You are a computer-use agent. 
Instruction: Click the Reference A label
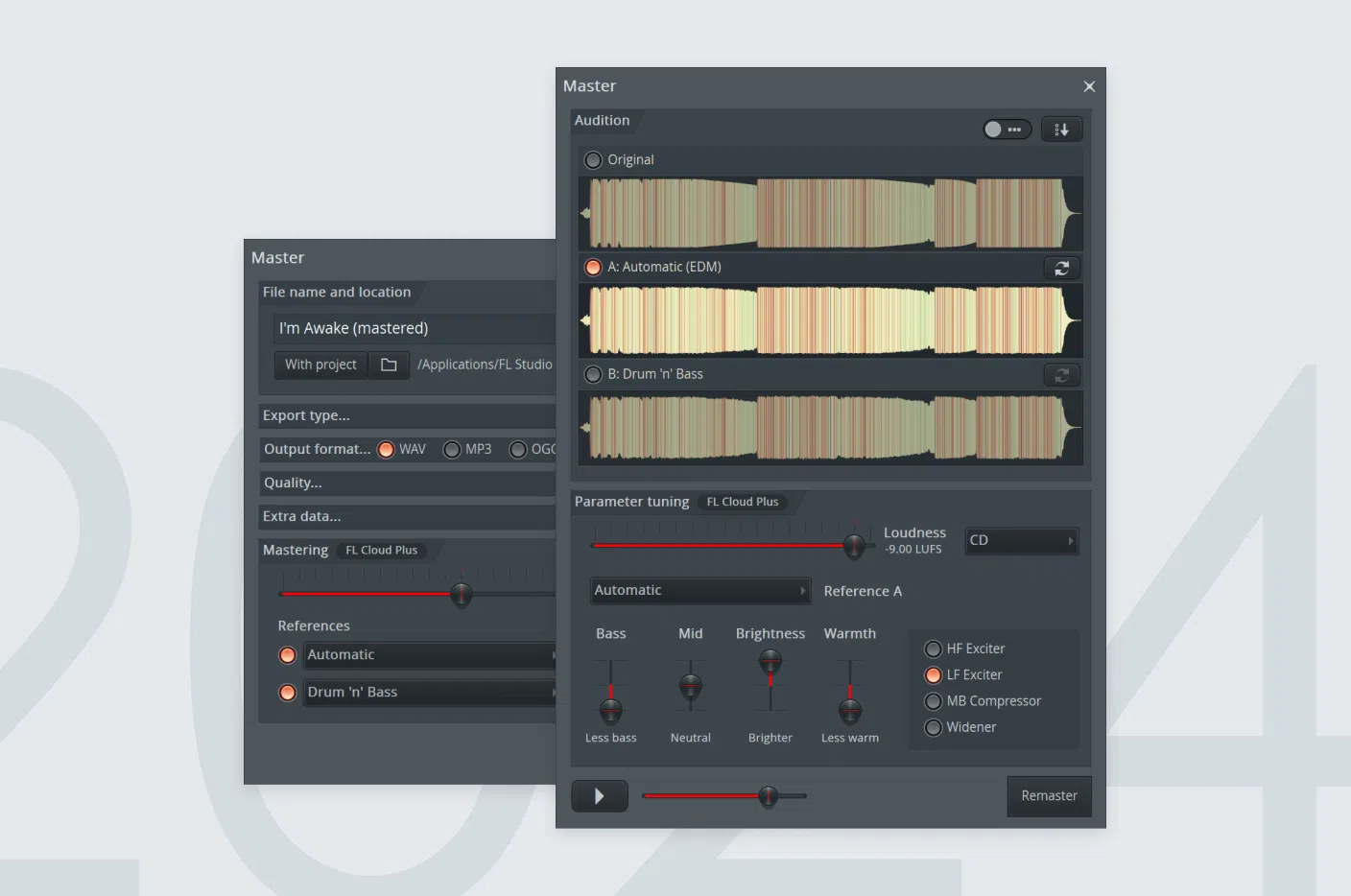click(x=863, y=591)
